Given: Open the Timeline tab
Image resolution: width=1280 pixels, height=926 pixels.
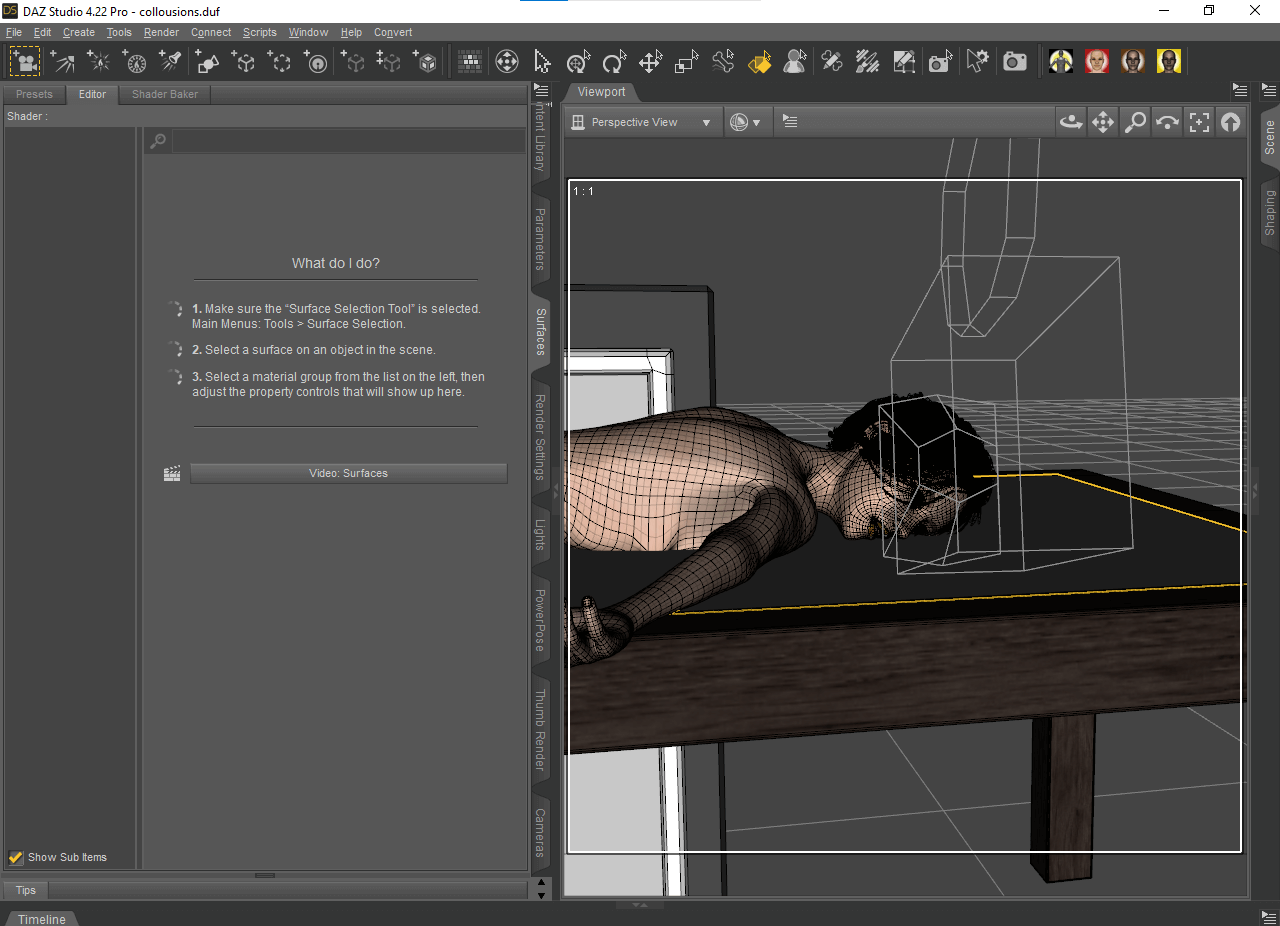Looking at the screenshot, I should click(x=42, y=919).
